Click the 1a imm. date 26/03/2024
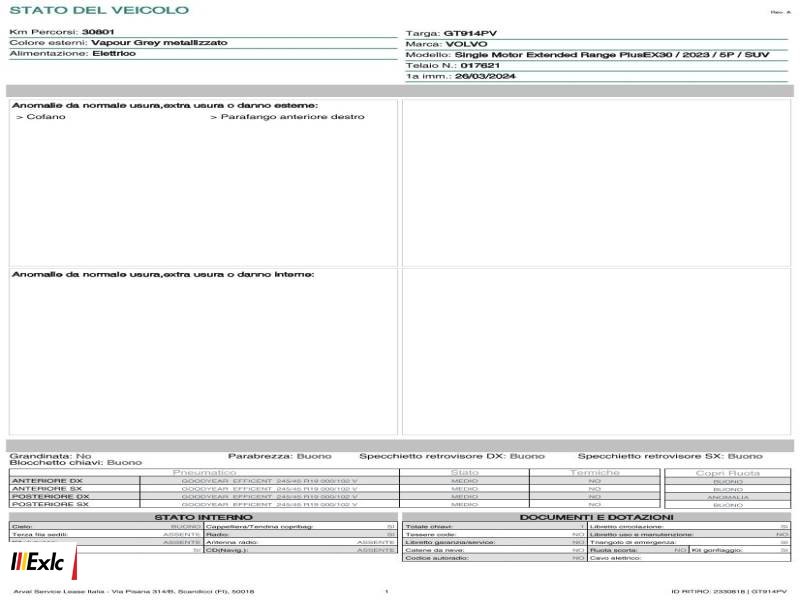 485,76
